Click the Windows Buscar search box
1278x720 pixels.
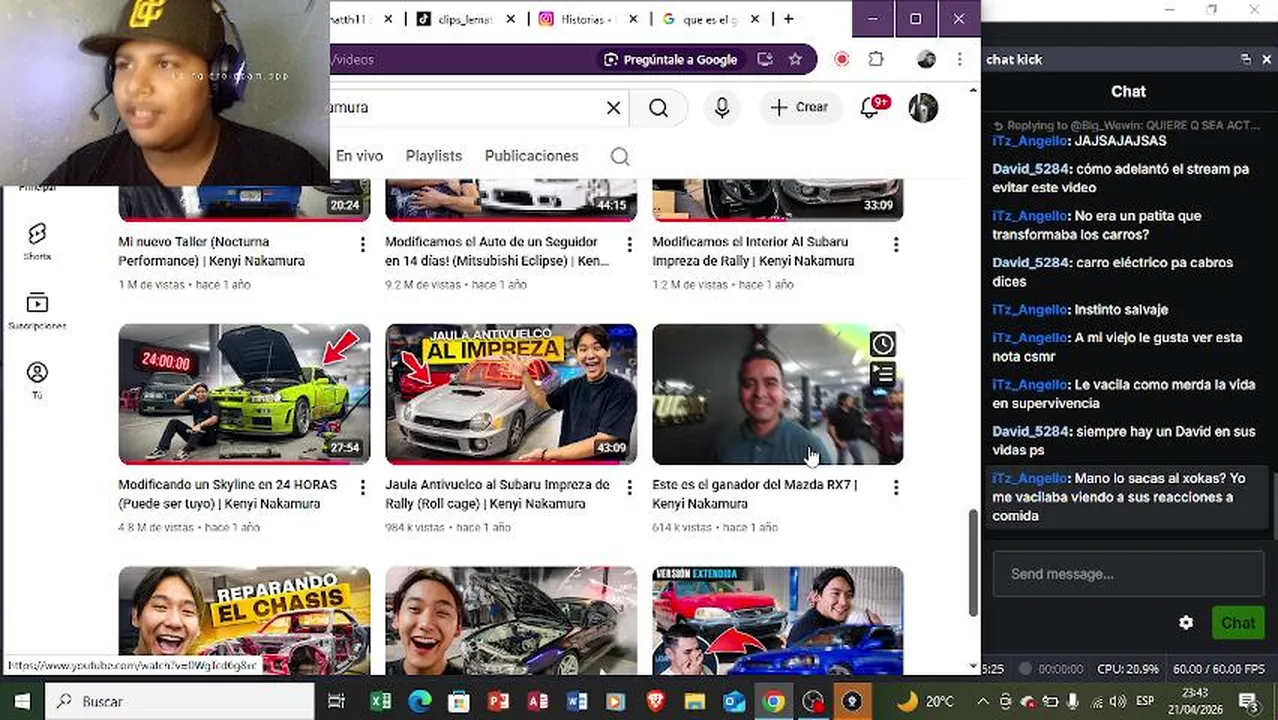180,701
